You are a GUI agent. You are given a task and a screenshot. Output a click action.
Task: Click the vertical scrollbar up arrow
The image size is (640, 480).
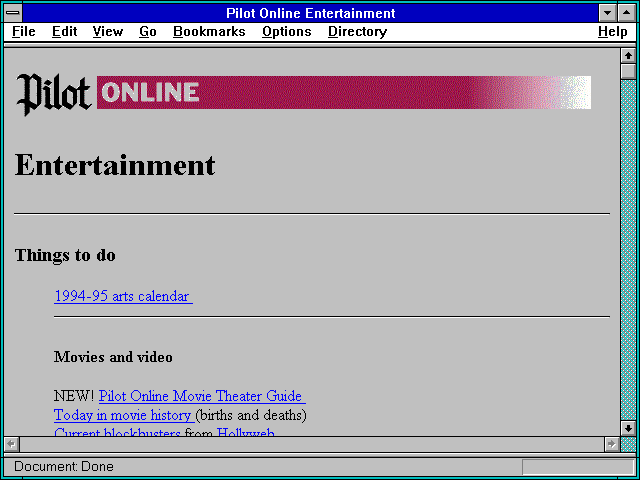tap(628, 56)
